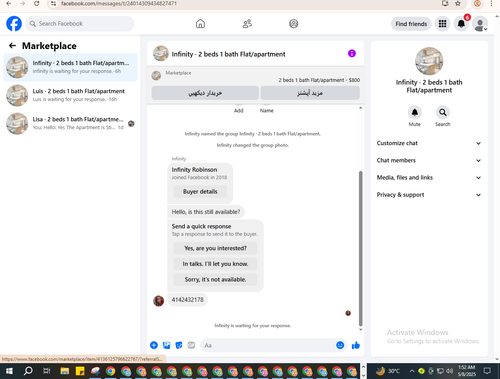Open Task View on taskbar
Screen dimensions: 500x379
47,371
